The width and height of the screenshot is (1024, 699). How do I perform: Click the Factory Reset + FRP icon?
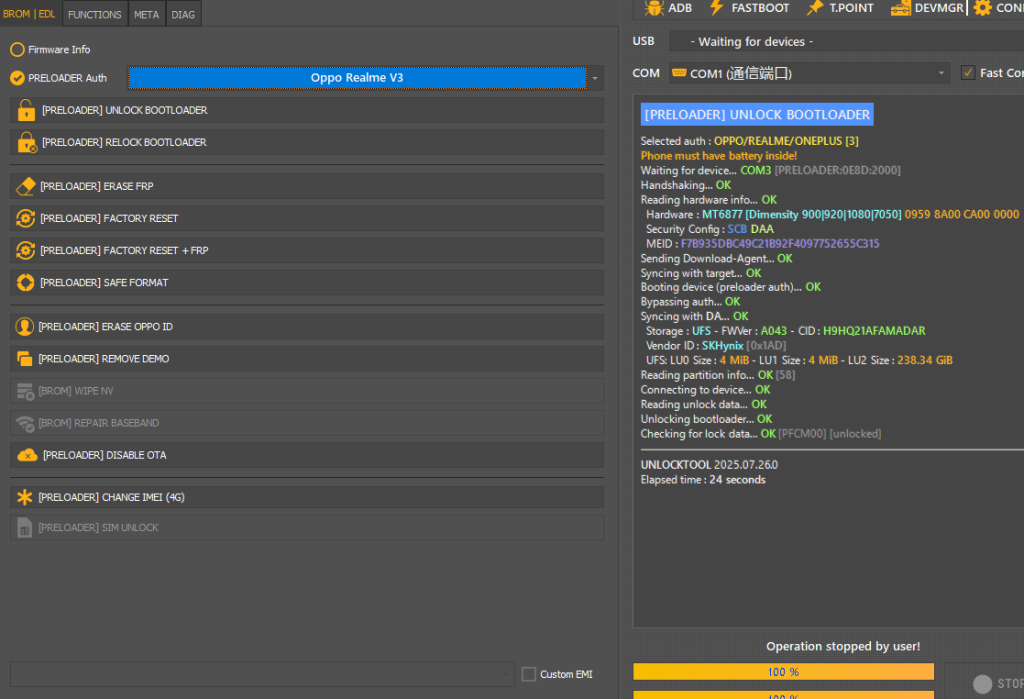coord(25,250)
